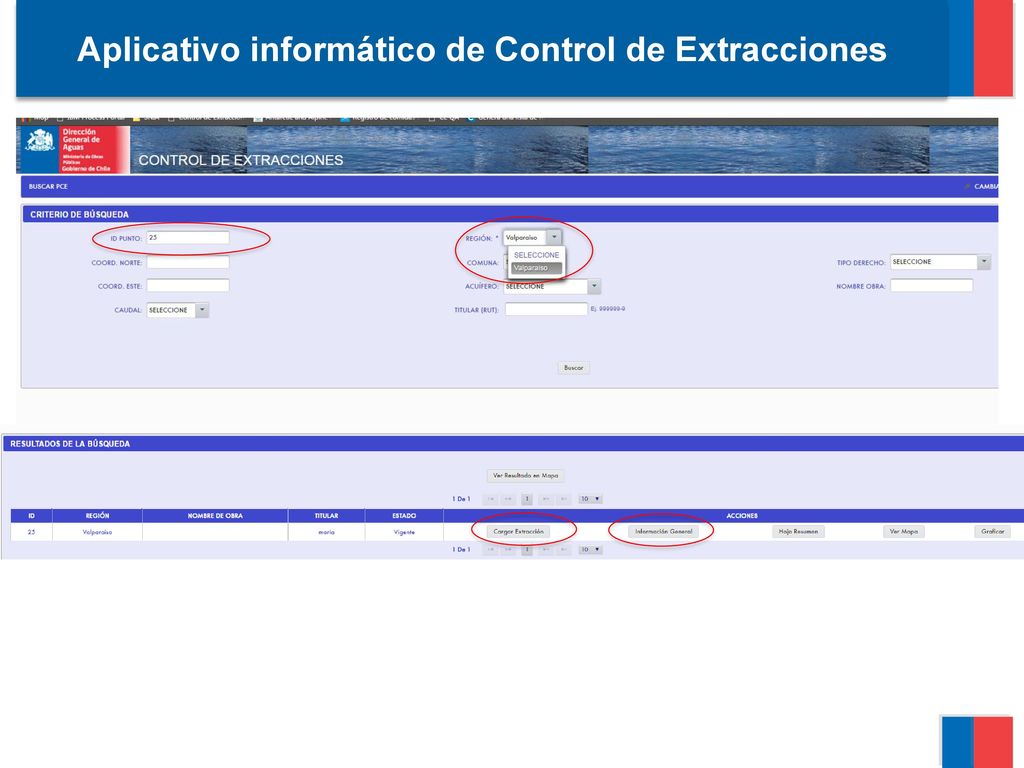Go to next page in paginator above table

pyautogui.click(x=545, y=499)
